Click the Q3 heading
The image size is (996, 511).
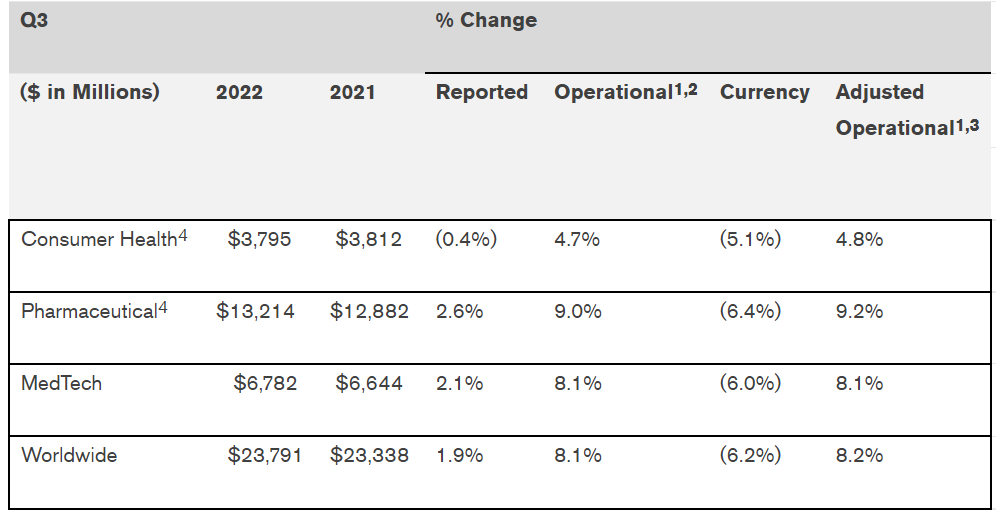point(34,20)
